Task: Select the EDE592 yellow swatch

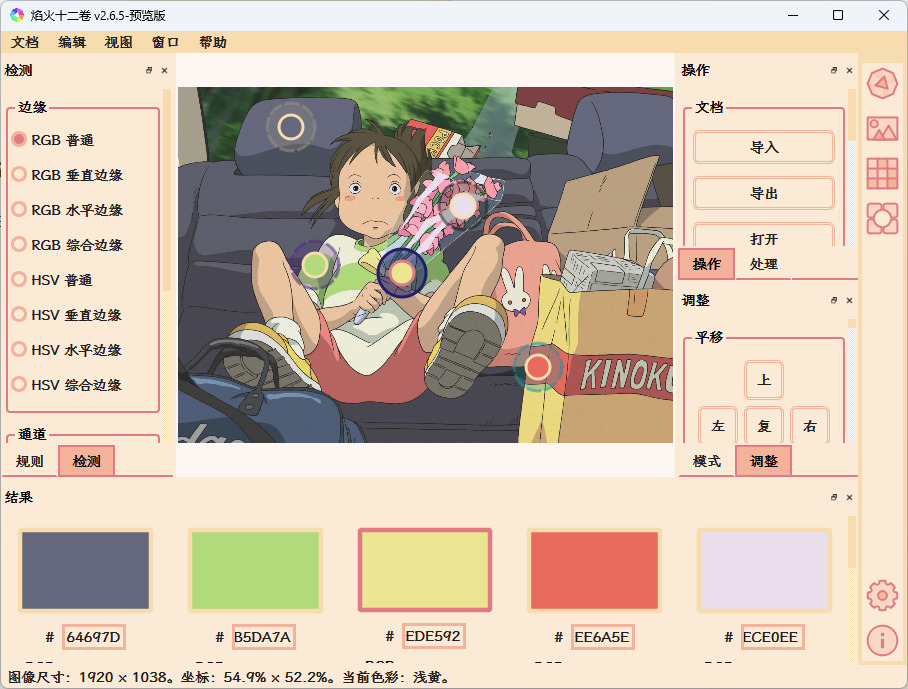Action: pos(425,570)
